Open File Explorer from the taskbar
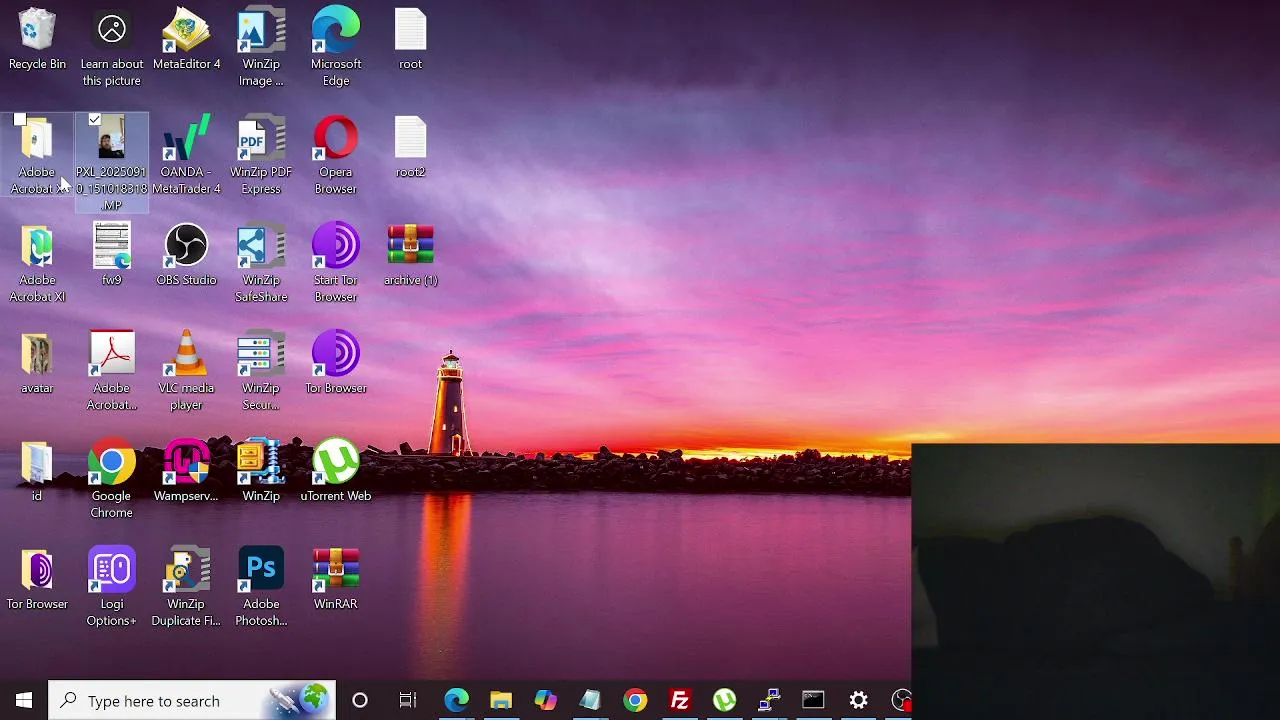Screen dimensions: 1280x720 pos(501,700)
